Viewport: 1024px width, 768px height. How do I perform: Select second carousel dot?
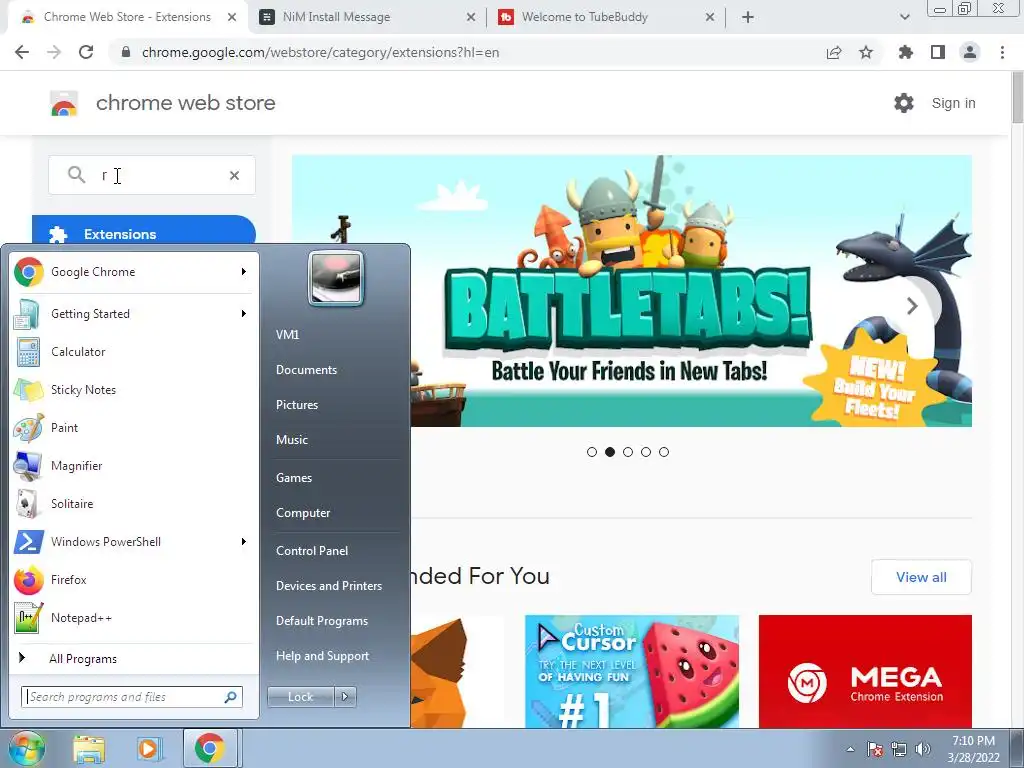click(x=610, y=452)
